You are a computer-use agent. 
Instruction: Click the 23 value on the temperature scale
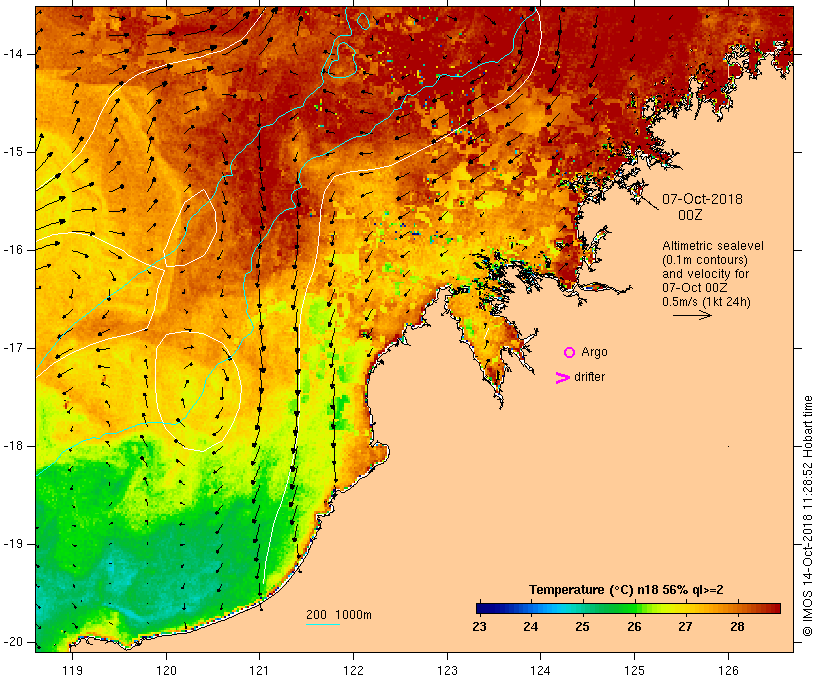[x=479, y=627]
